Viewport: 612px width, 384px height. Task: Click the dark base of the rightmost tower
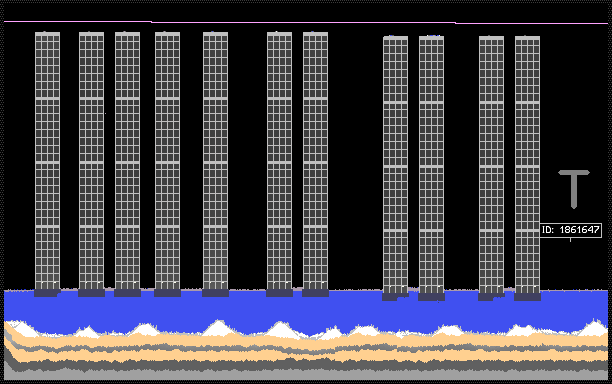coord(527,297)
